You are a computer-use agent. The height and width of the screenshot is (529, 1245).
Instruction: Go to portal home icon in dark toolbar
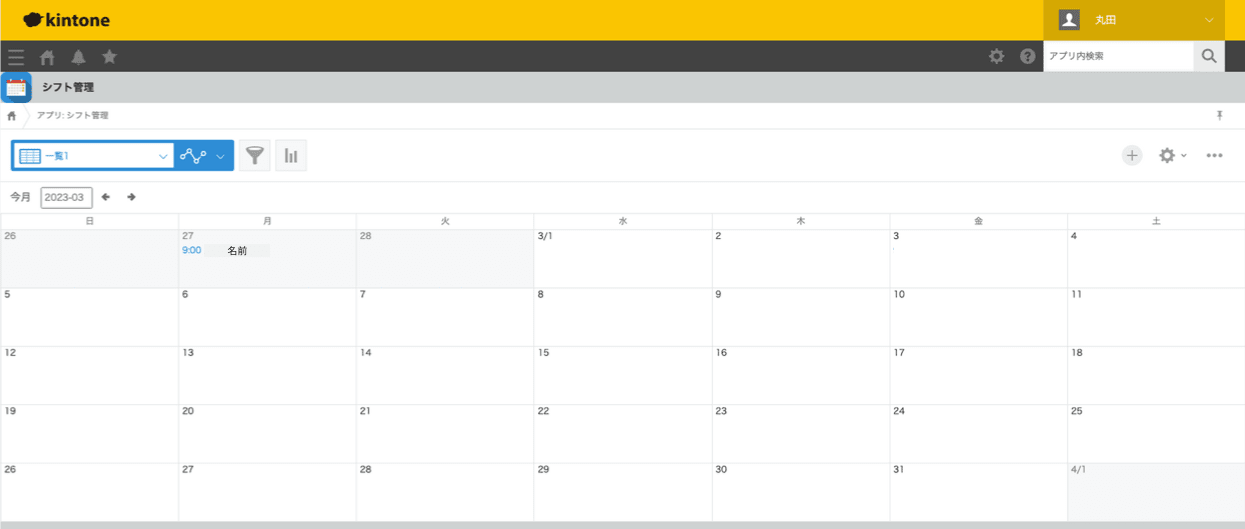pyautogui.click(x=47, y=57)
